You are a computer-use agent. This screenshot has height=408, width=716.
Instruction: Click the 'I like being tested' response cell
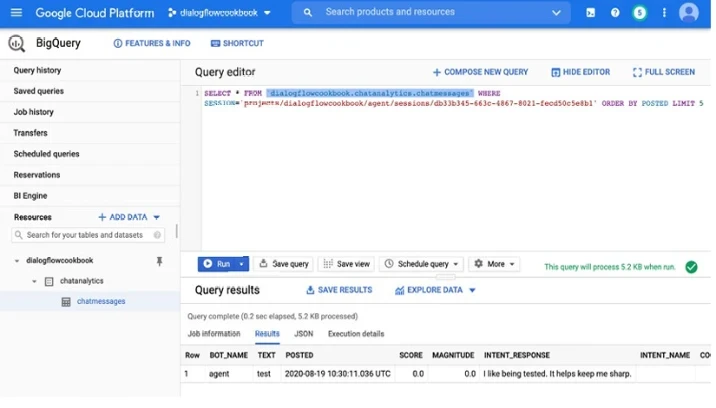pos(557,374)
